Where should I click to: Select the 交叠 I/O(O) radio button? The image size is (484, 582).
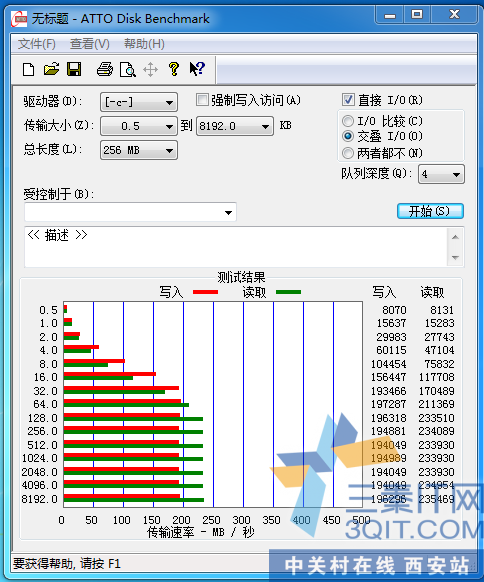click(x=348, y=136)
